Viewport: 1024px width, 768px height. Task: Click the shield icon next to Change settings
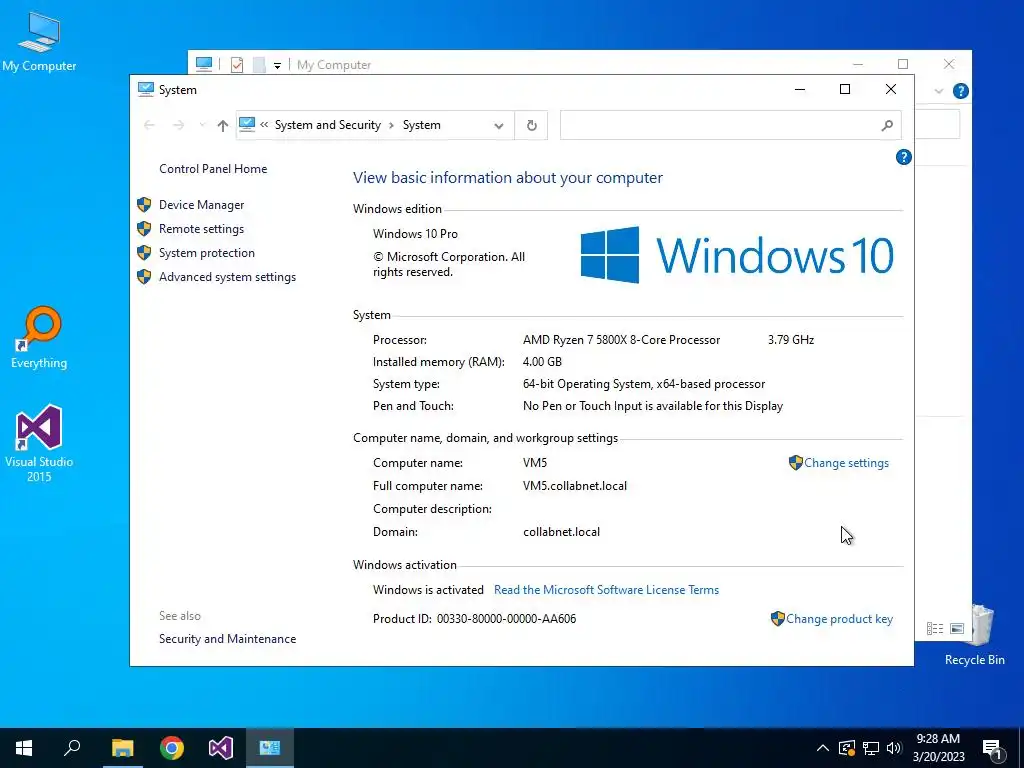click(795, 463)
